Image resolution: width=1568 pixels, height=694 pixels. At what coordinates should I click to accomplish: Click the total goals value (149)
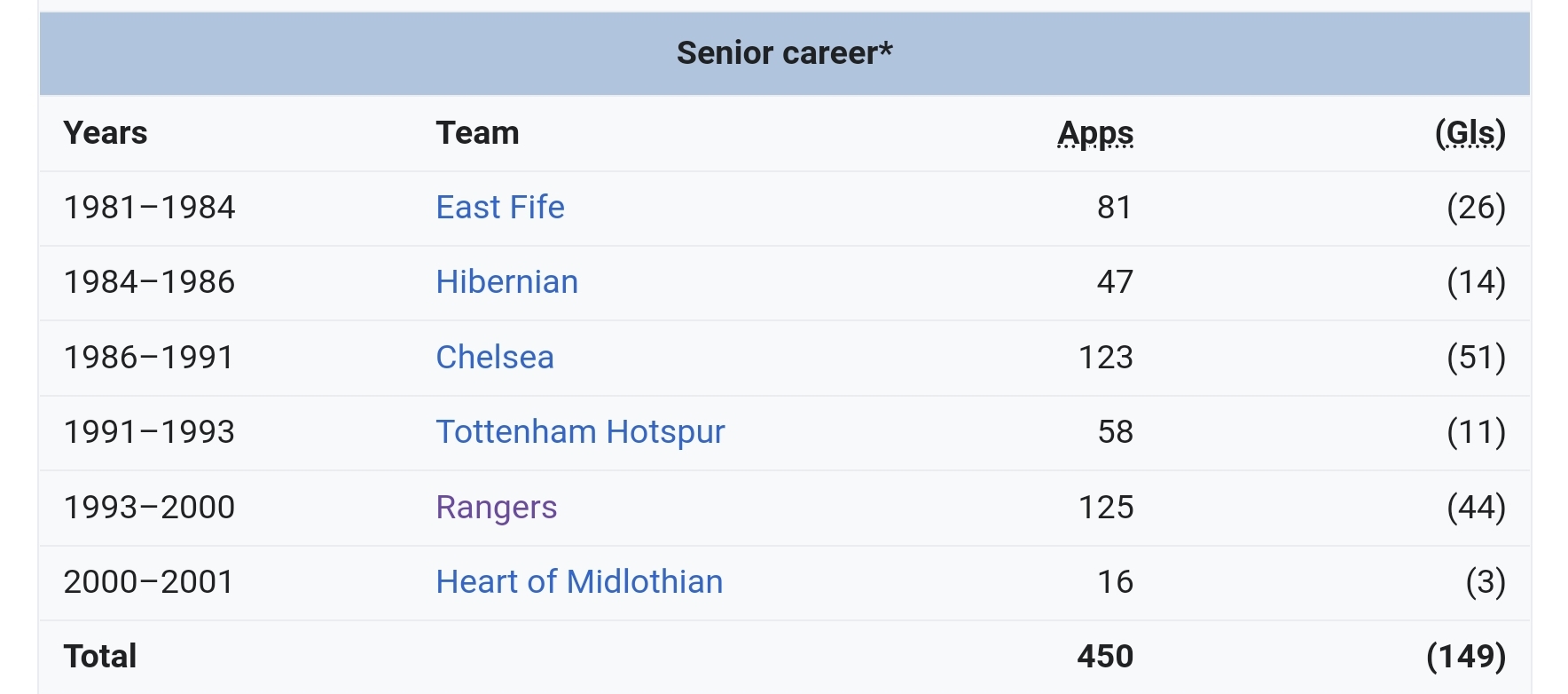coord(1466,657)
